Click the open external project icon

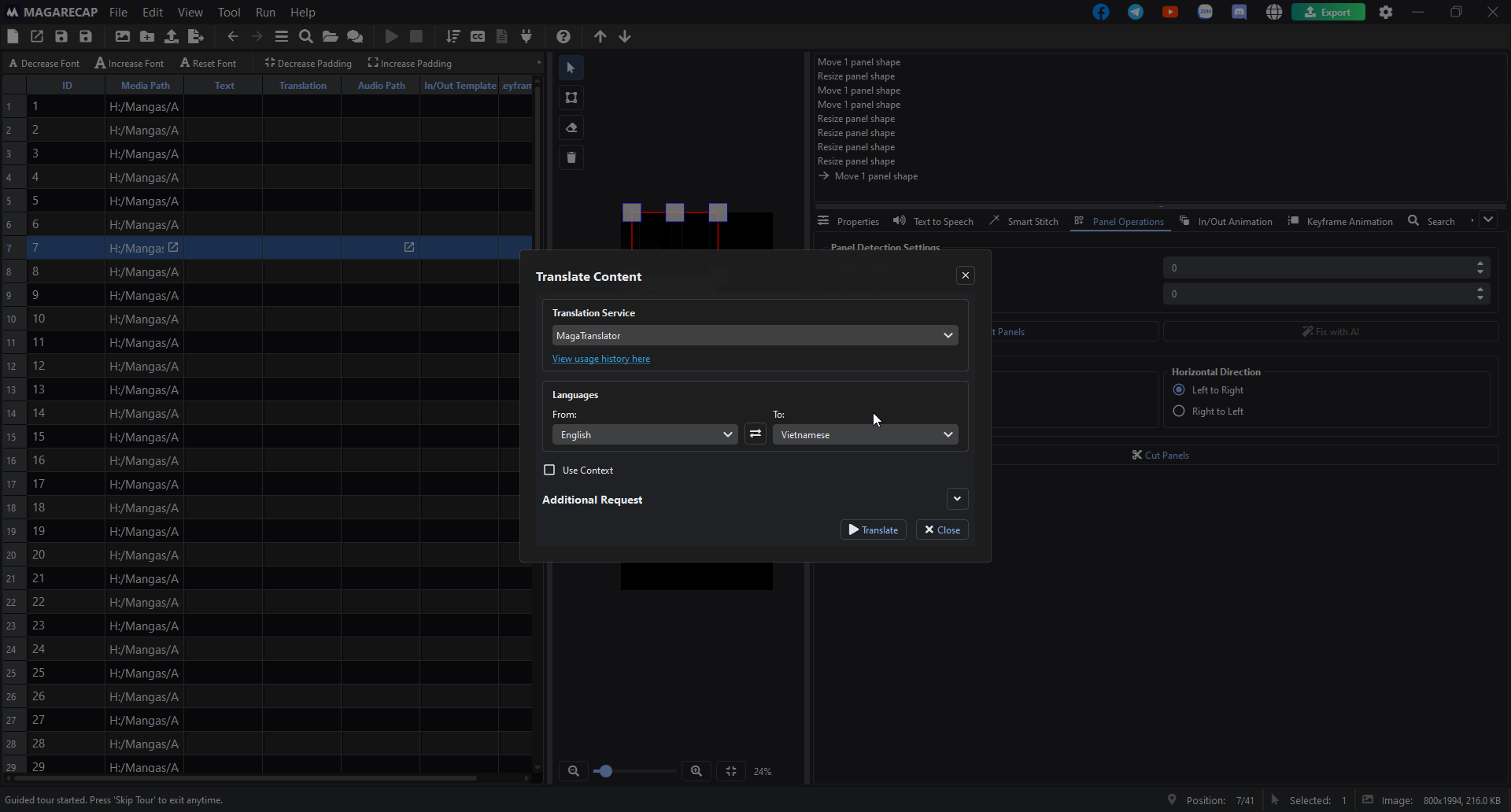pos(37,36)
